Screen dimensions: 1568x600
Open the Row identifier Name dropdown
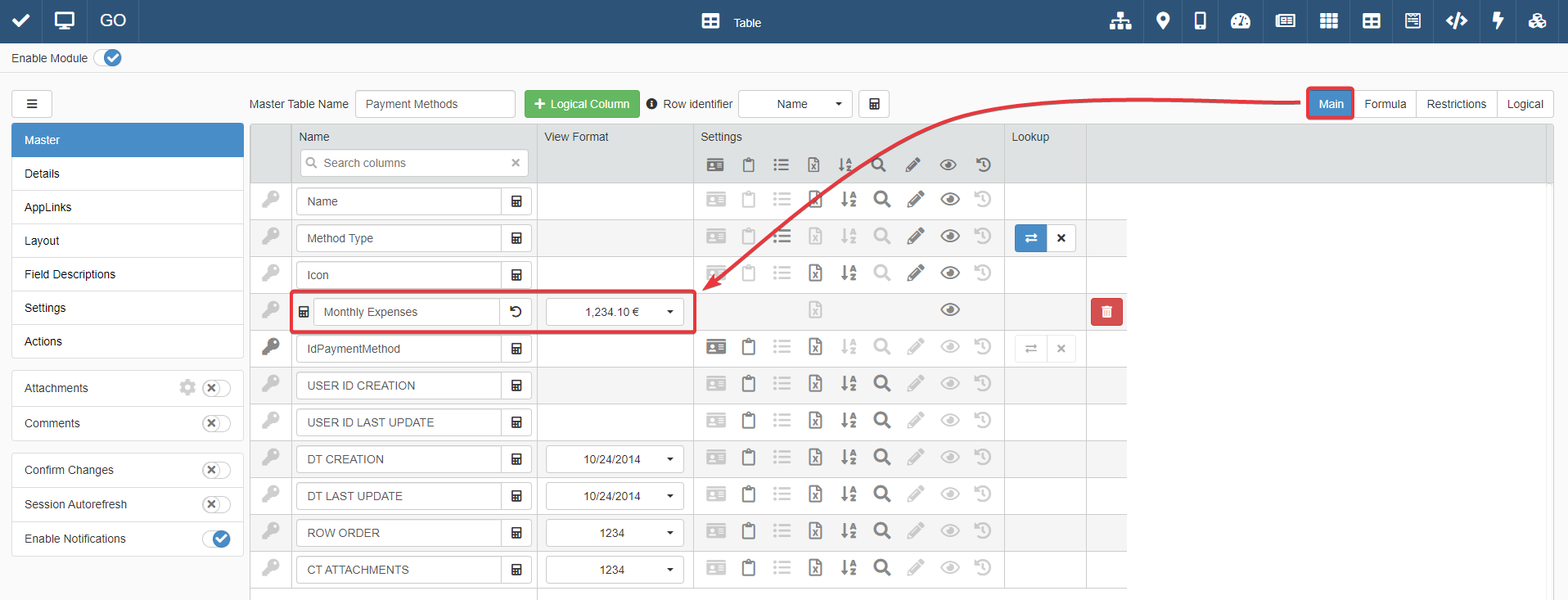point(795,104)
